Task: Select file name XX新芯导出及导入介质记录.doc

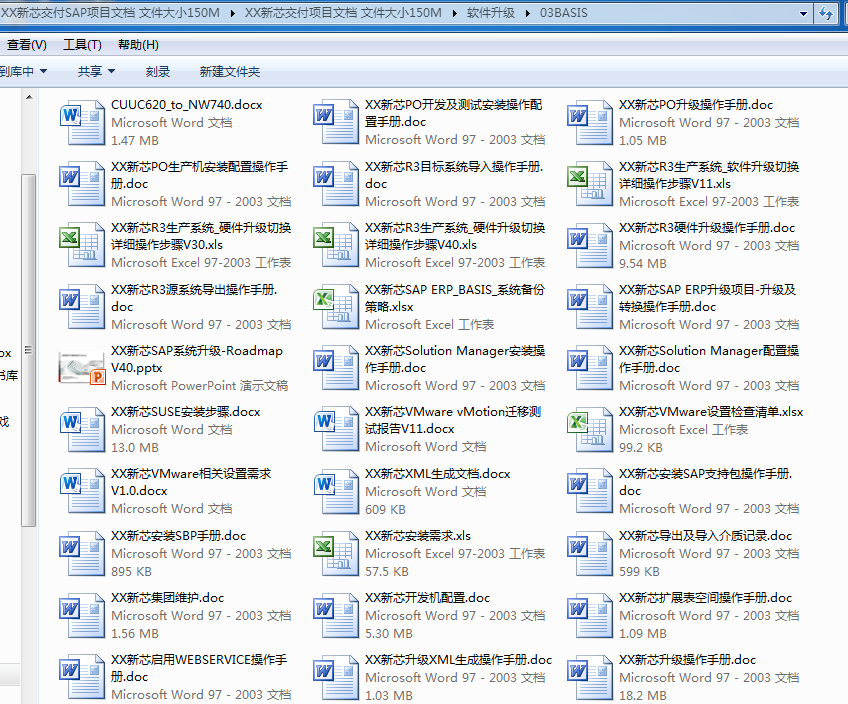Action: [x=705, y=536]
